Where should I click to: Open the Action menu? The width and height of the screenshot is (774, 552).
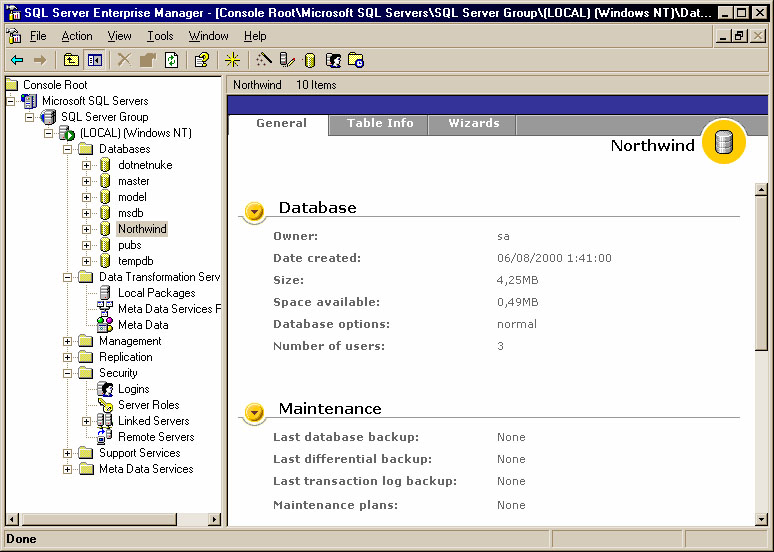77,36
